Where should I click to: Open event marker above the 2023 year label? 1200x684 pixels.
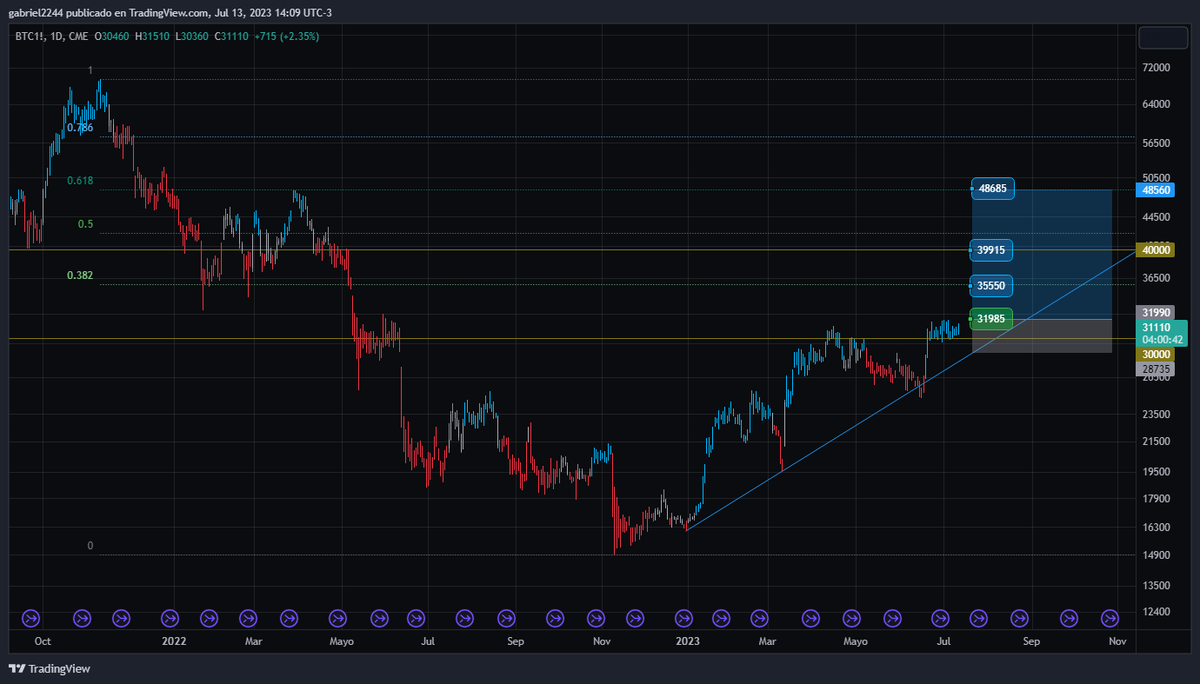684,618
